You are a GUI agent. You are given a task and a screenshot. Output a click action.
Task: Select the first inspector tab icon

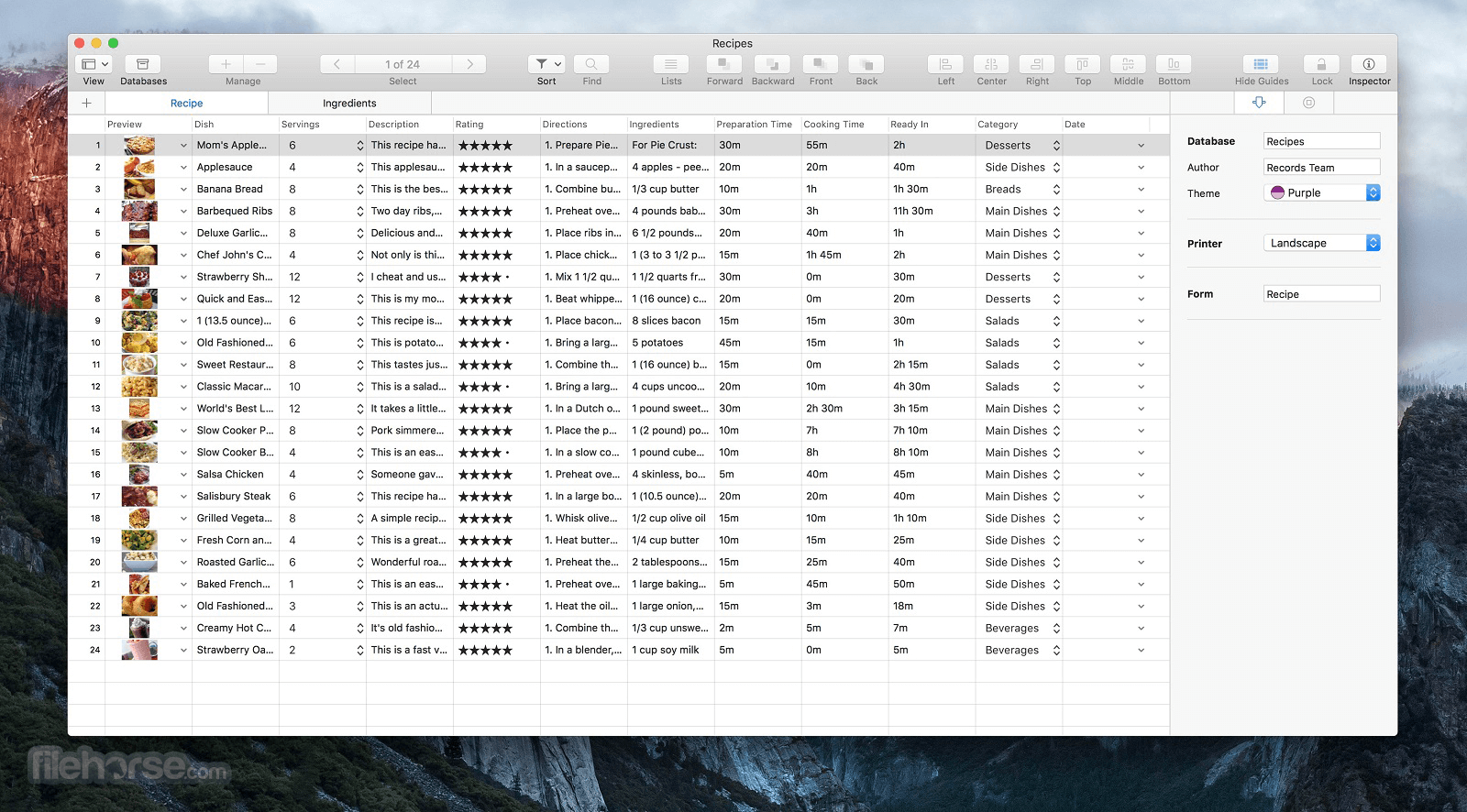click(x=1259, y=103)
